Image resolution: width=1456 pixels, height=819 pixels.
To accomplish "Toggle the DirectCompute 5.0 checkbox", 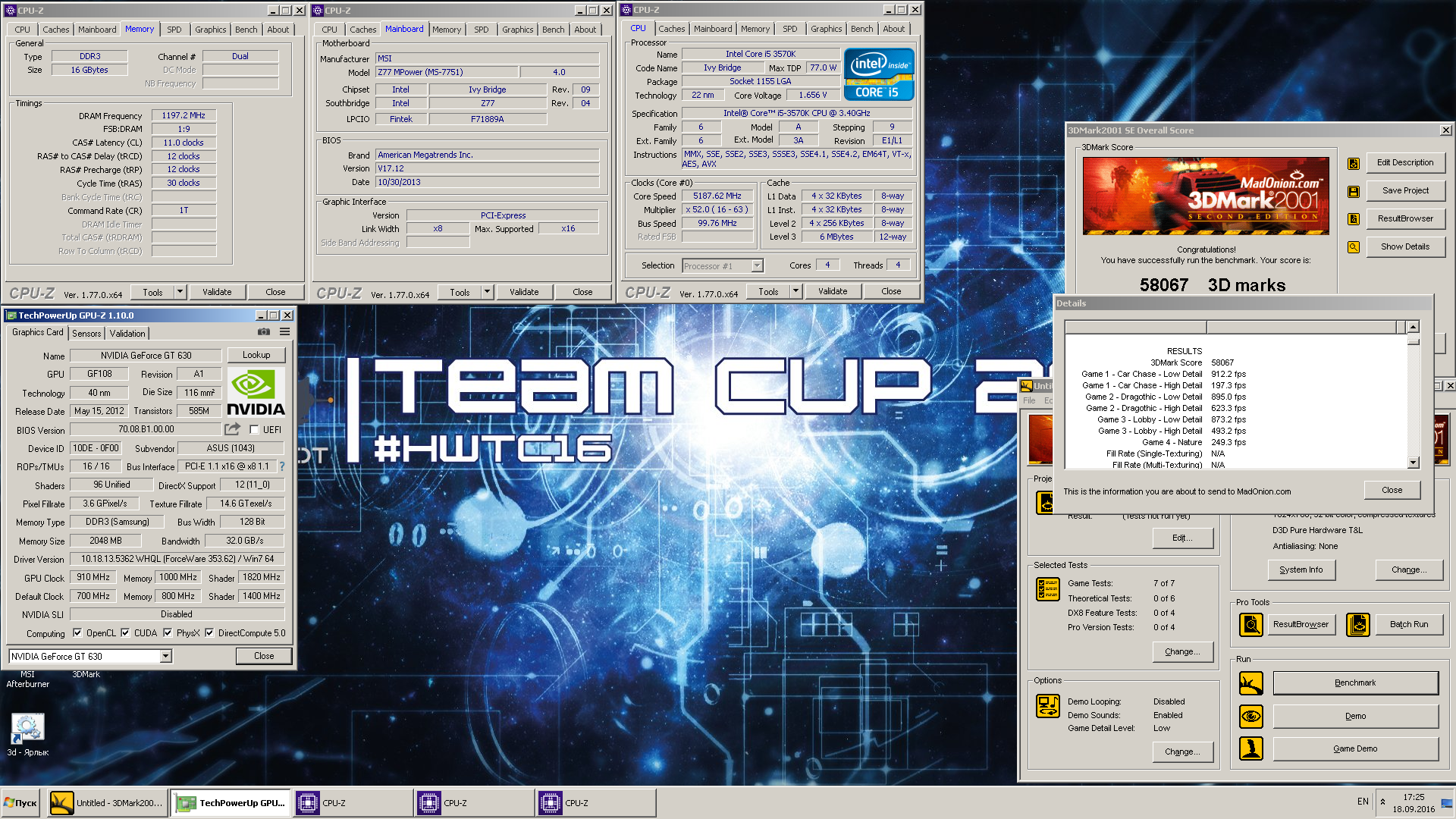I will point(210,633).
